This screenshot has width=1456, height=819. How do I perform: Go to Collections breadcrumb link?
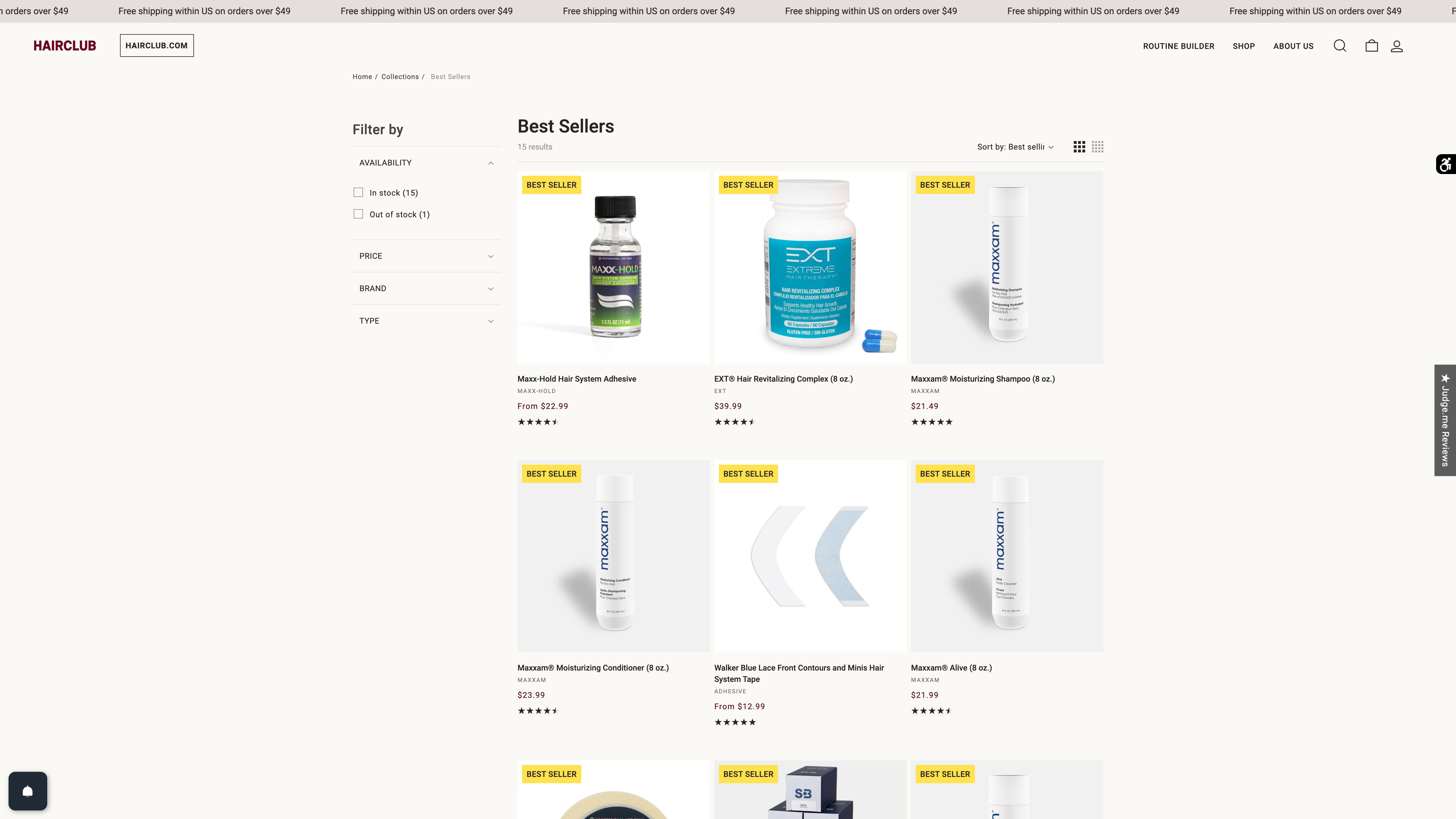tap(400, 77)
